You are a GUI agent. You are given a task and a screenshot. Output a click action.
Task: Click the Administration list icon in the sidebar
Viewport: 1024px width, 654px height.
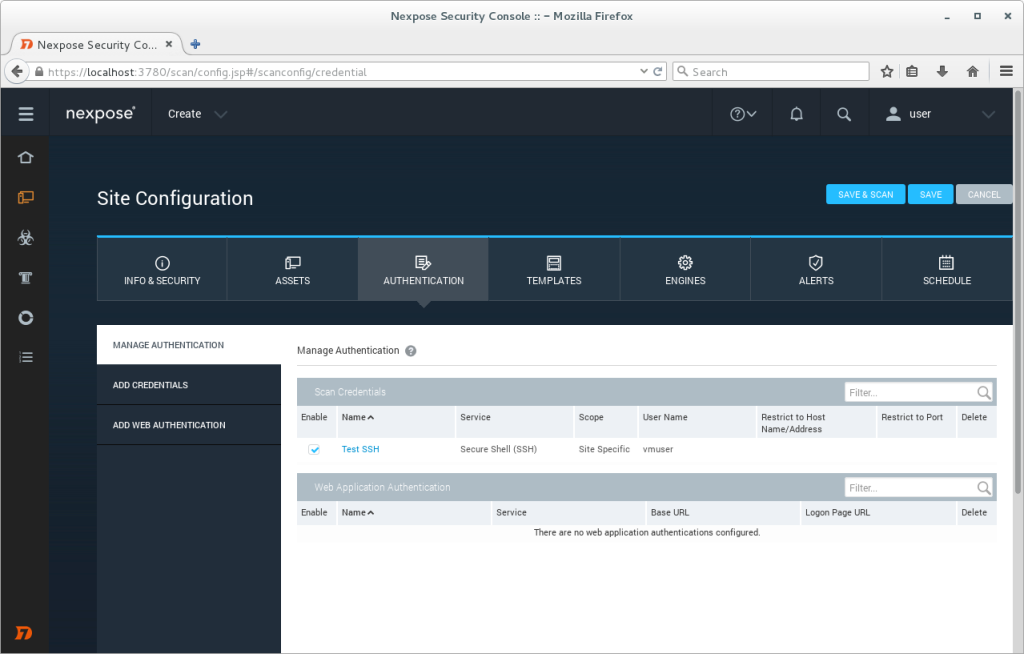pyautogui.click(x=25, y=357)
